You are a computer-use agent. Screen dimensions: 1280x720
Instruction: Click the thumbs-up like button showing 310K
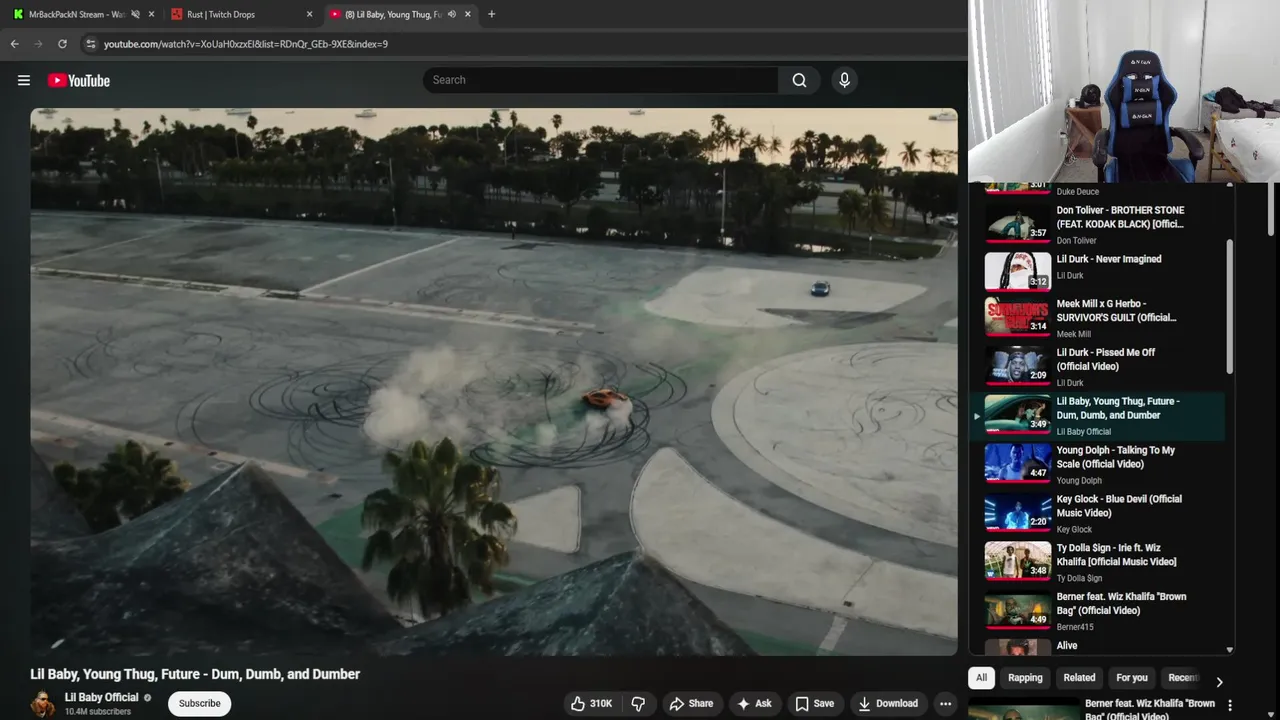tap(590, 703)
